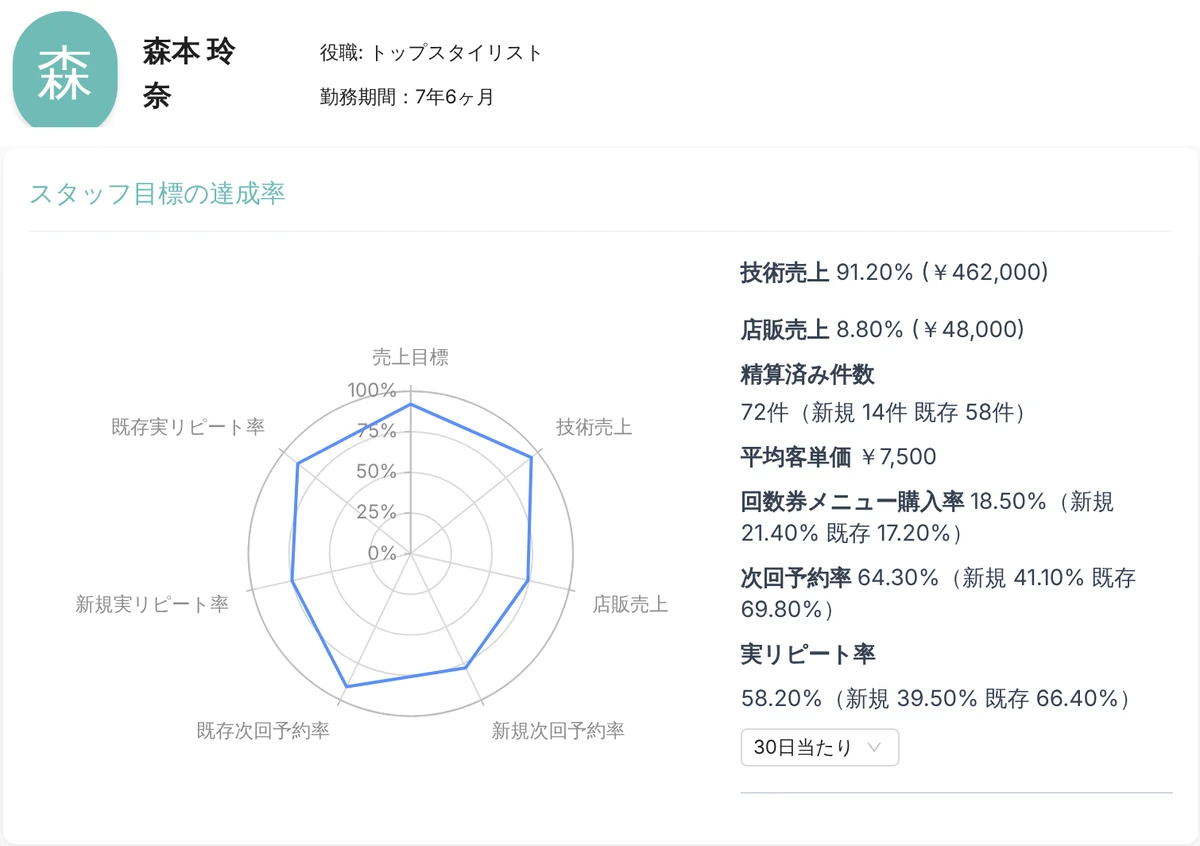Click the 50% scale label on radar
1200x846 pixels.
377,471
